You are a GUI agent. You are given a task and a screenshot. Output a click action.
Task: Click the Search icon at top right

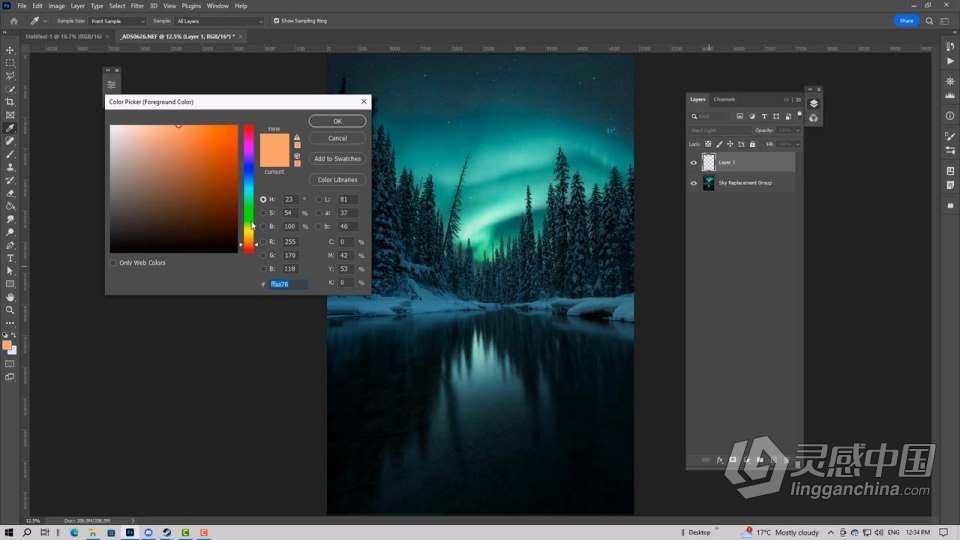point(929,20)
